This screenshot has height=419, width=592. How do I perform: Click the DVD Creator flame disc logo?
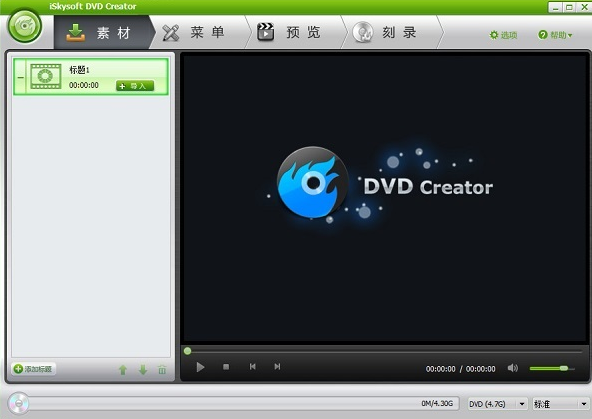(313, 183)
